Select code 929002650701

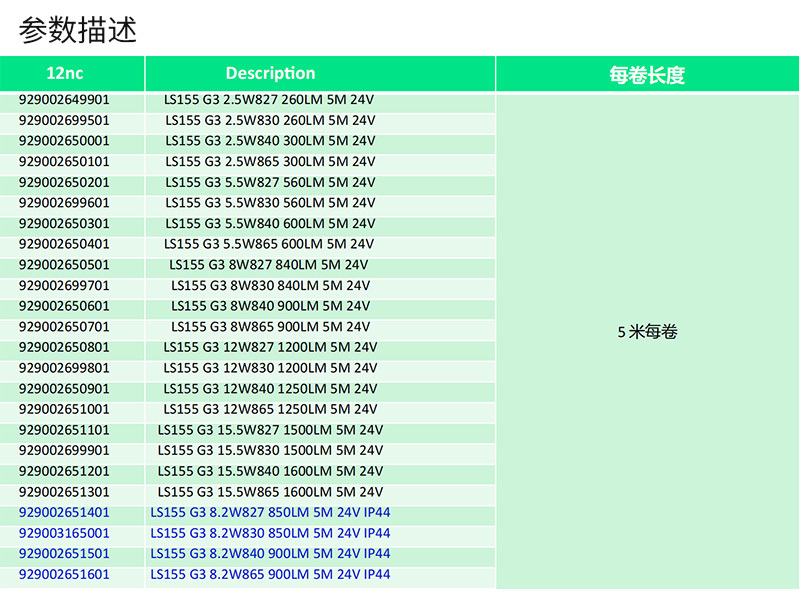click(x=64, y=327)
